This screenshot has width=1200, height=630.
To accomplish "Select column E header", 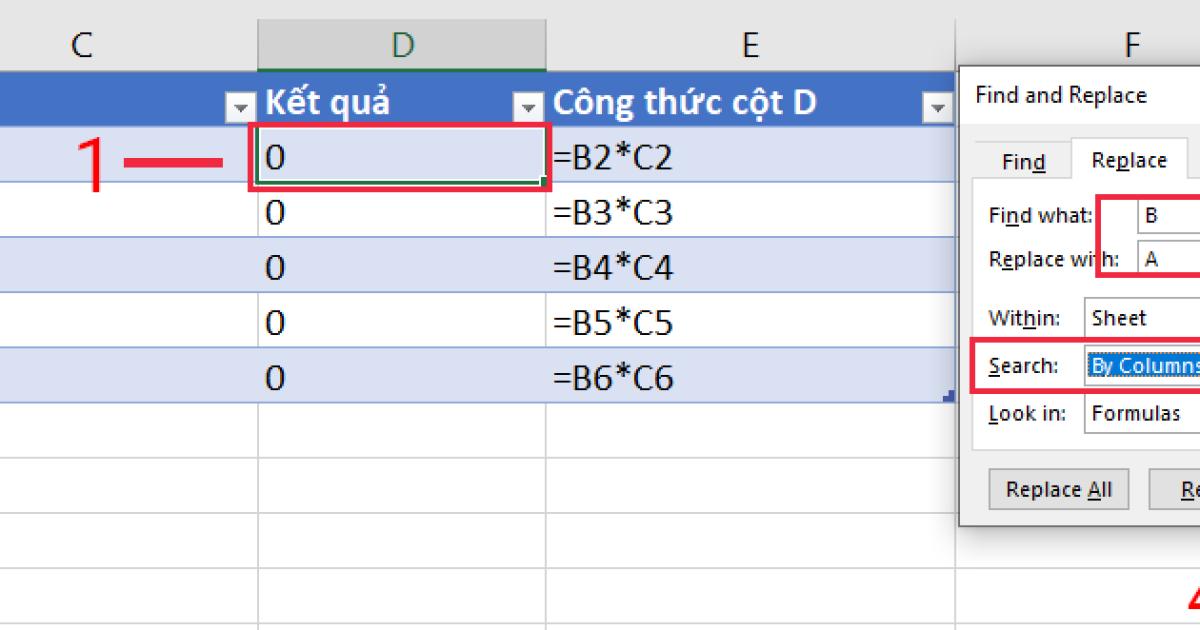I will 750,45.
